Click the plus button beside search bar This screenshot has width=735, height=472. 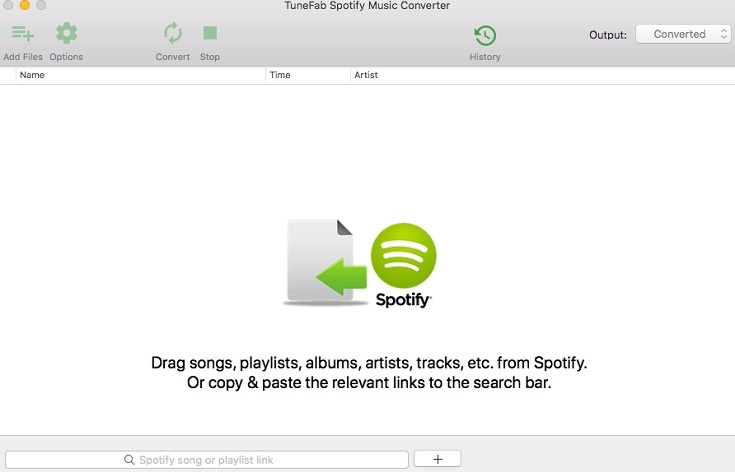coord(437,459)
